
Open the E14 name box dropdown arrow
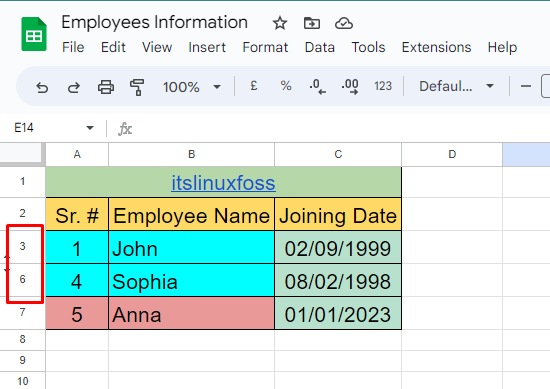click(90, 128)
